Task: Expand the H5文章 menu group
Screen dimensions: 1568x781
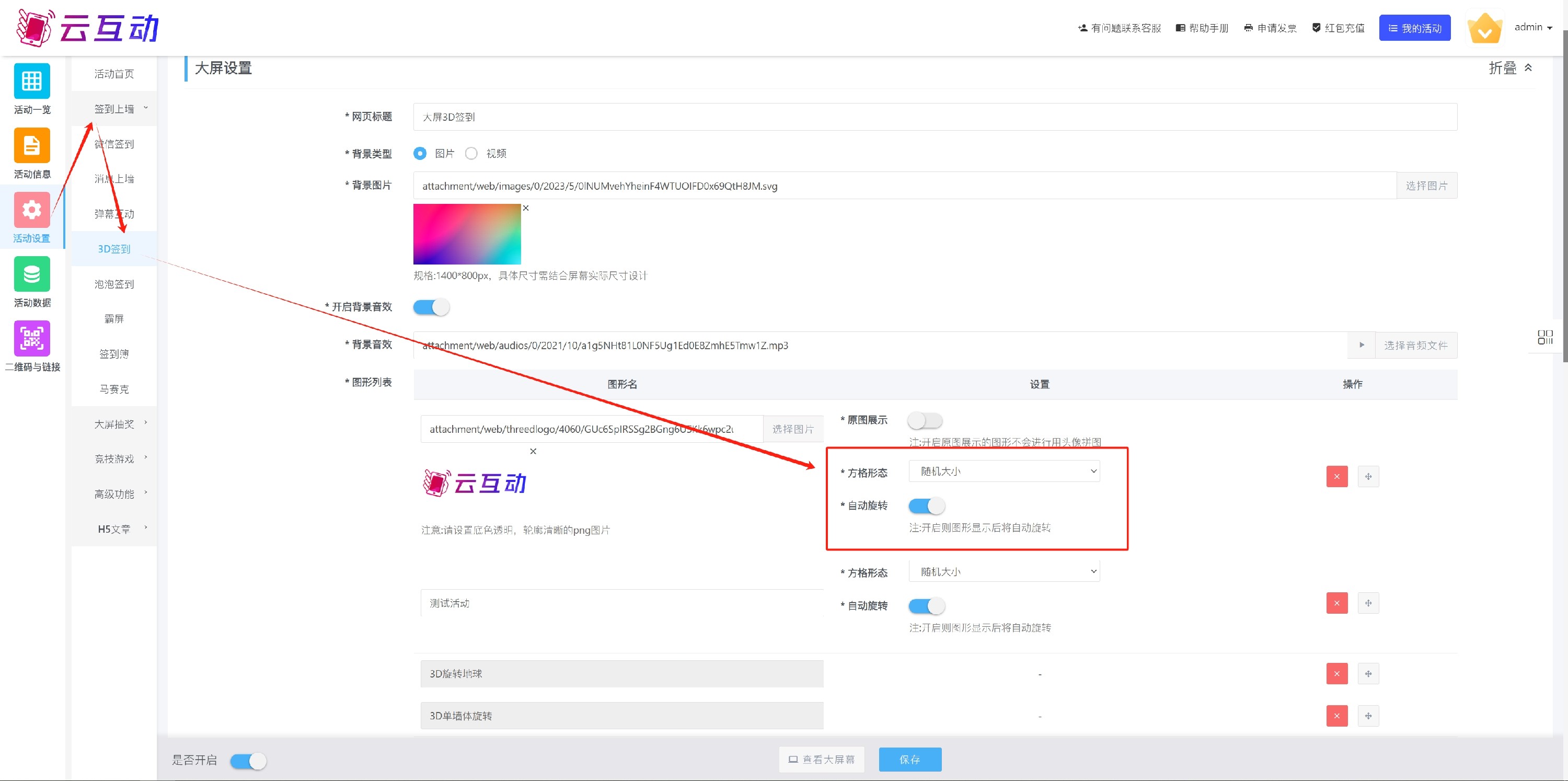Action: (114, 529)
